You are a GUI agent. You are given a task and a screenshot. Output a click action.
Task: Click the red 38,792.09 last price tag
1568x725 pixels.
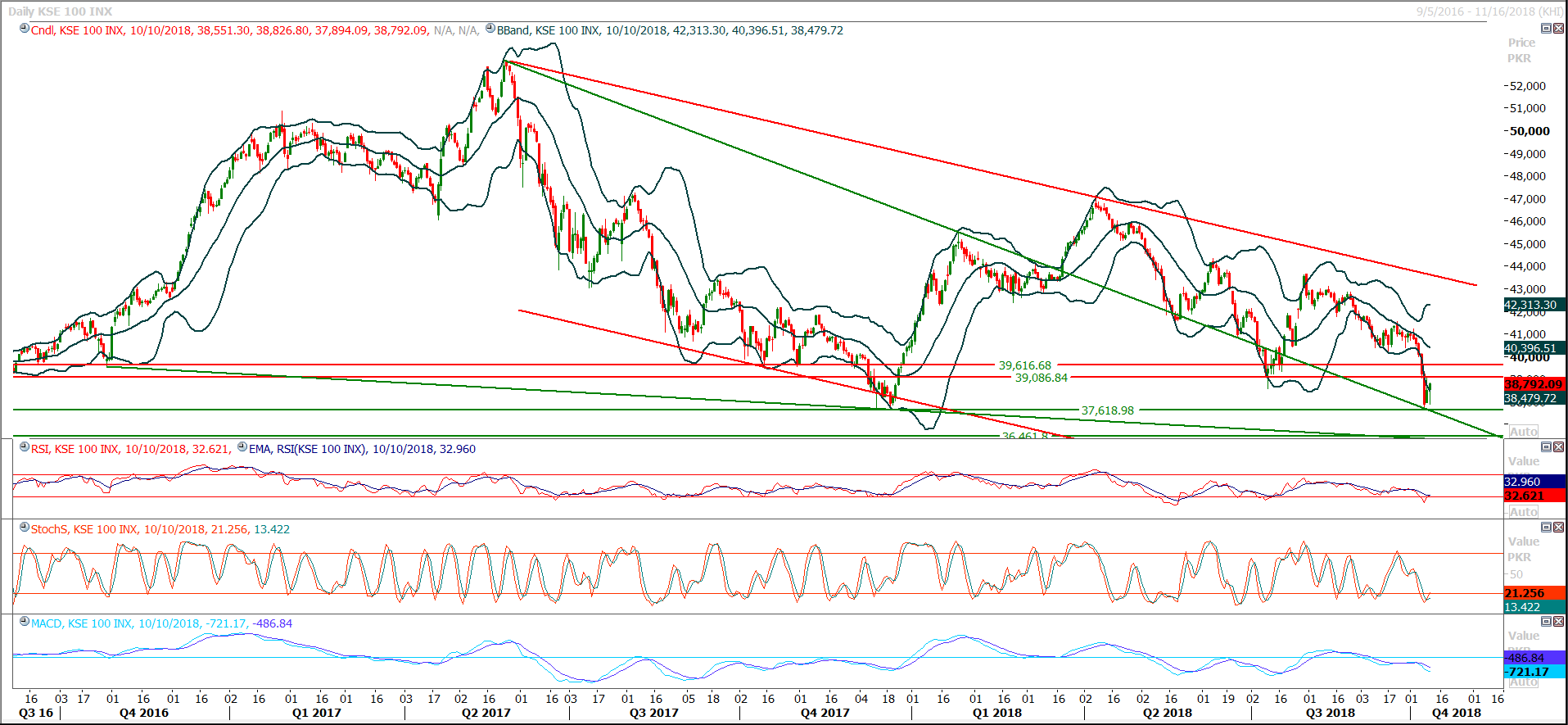1534,384
